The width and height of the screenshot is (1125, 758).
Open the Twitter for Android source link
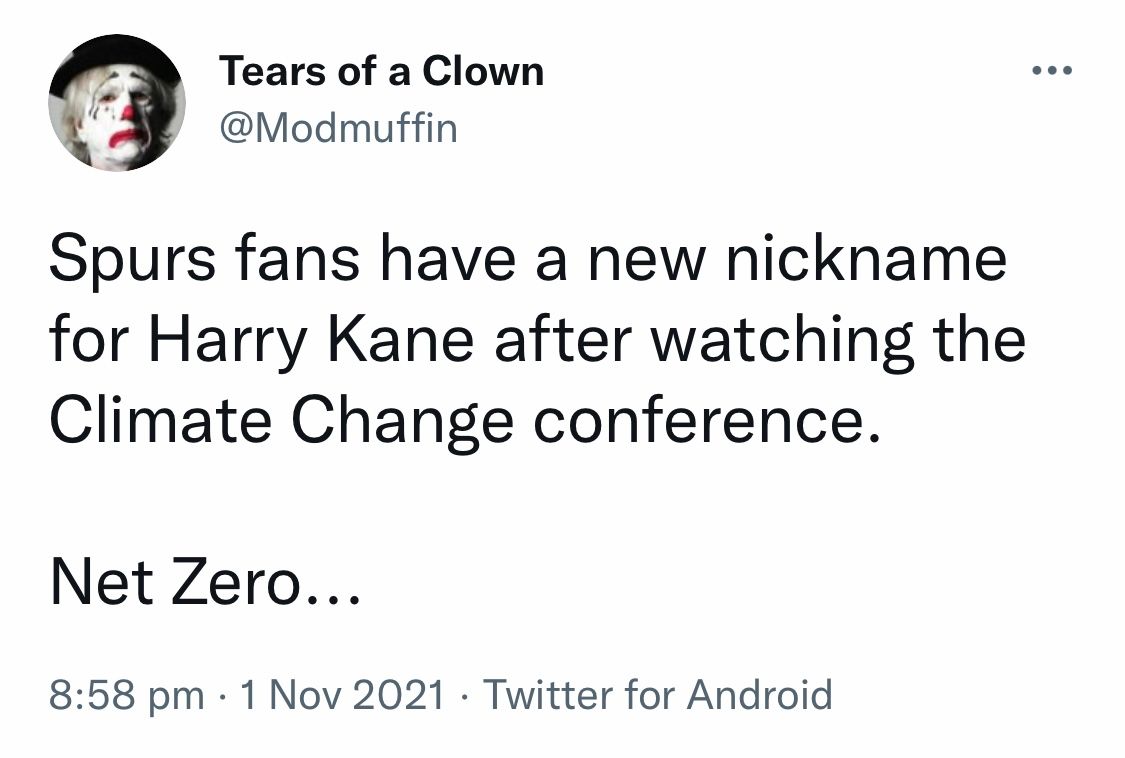tap(657, 694)
